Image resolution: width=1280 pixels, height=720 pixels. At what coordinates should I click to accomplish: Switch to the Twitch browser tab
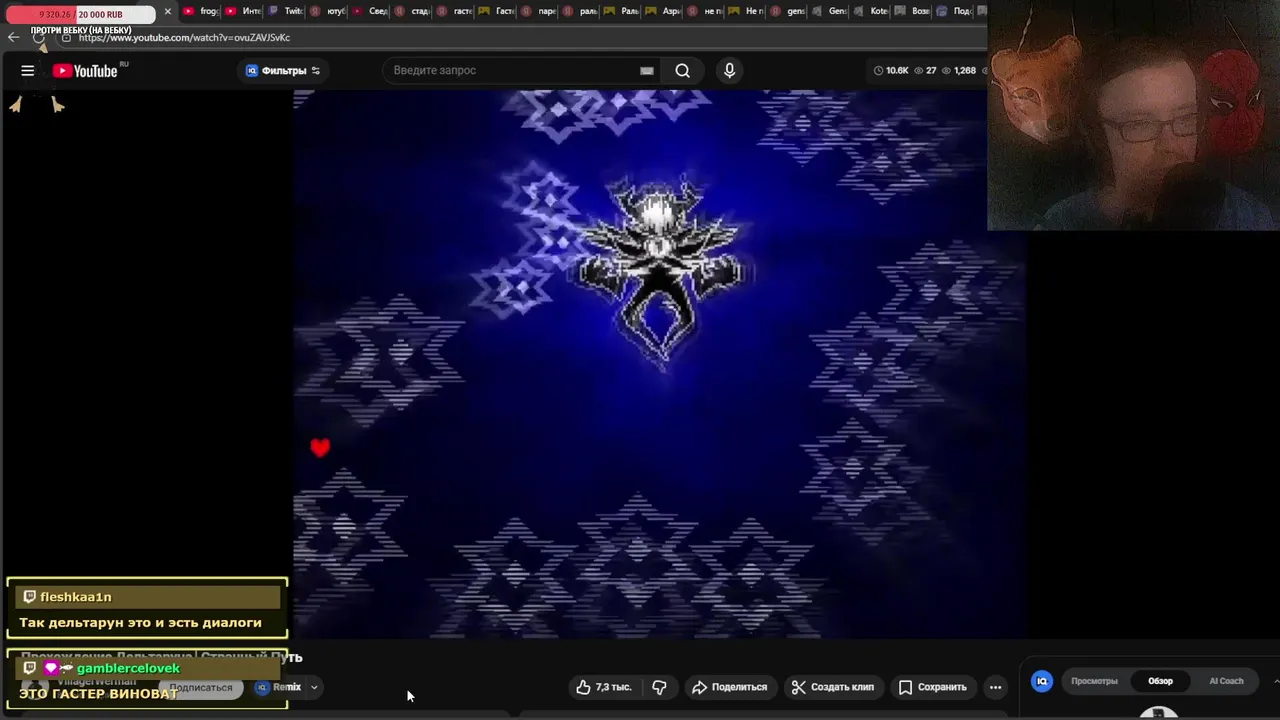285,12
